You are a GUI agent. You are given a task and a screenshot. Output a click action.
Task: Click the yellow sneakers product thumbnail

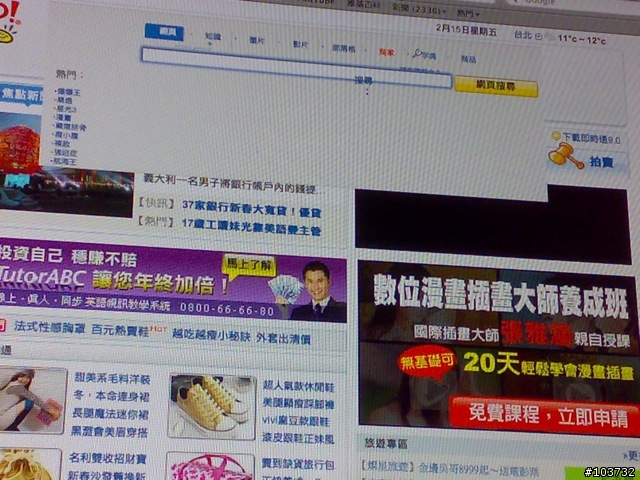(x=212, y=407)
